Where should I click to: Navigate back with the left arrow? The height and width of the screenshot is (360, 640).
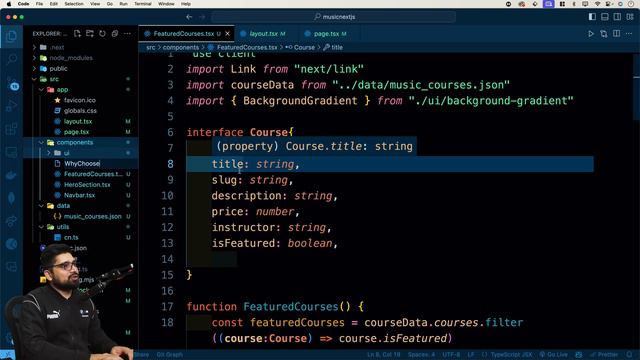(x=189, y=17)
